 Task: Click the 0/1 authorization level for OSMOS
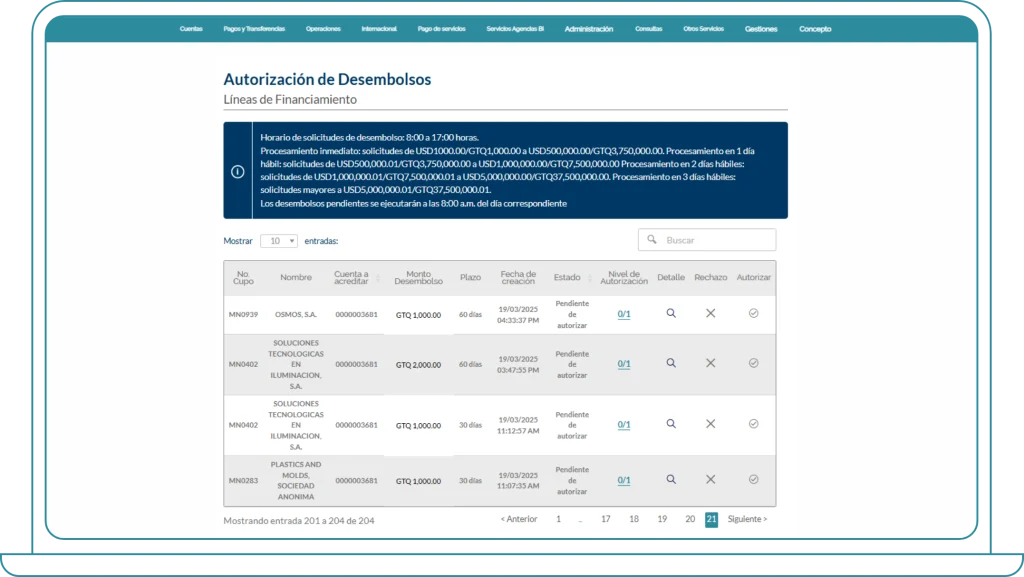click(623, 314)
